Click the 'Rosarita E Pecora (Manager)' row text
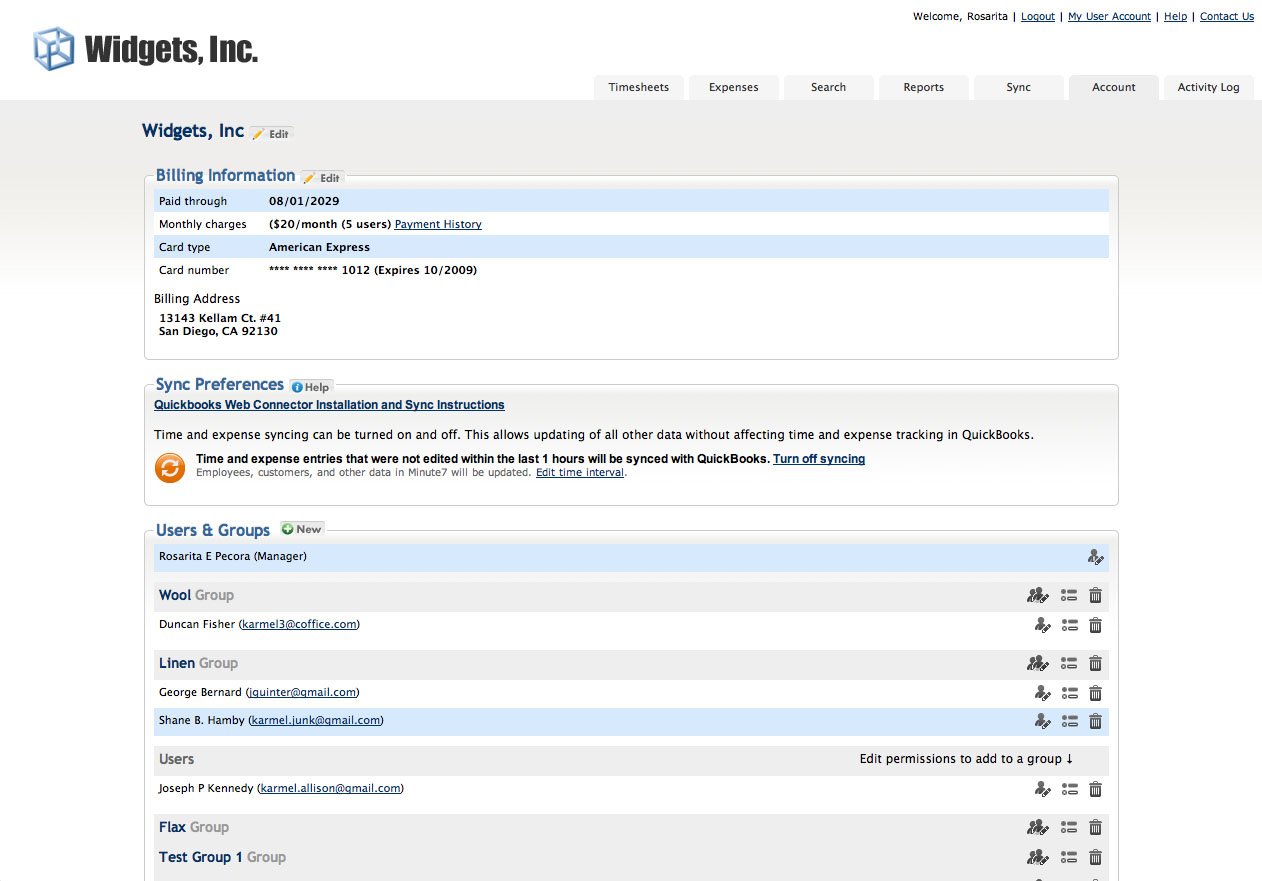This screenshot has height=881, width=1262. (x=233, y=557)
